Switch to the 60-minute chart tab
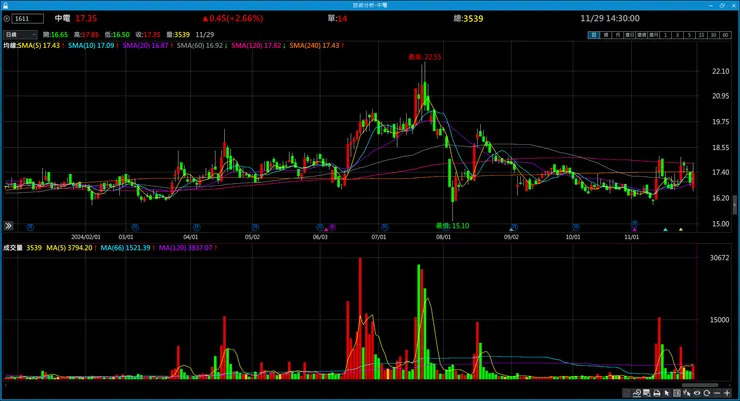This screenshot has height=401, width=740. (725, 35)
